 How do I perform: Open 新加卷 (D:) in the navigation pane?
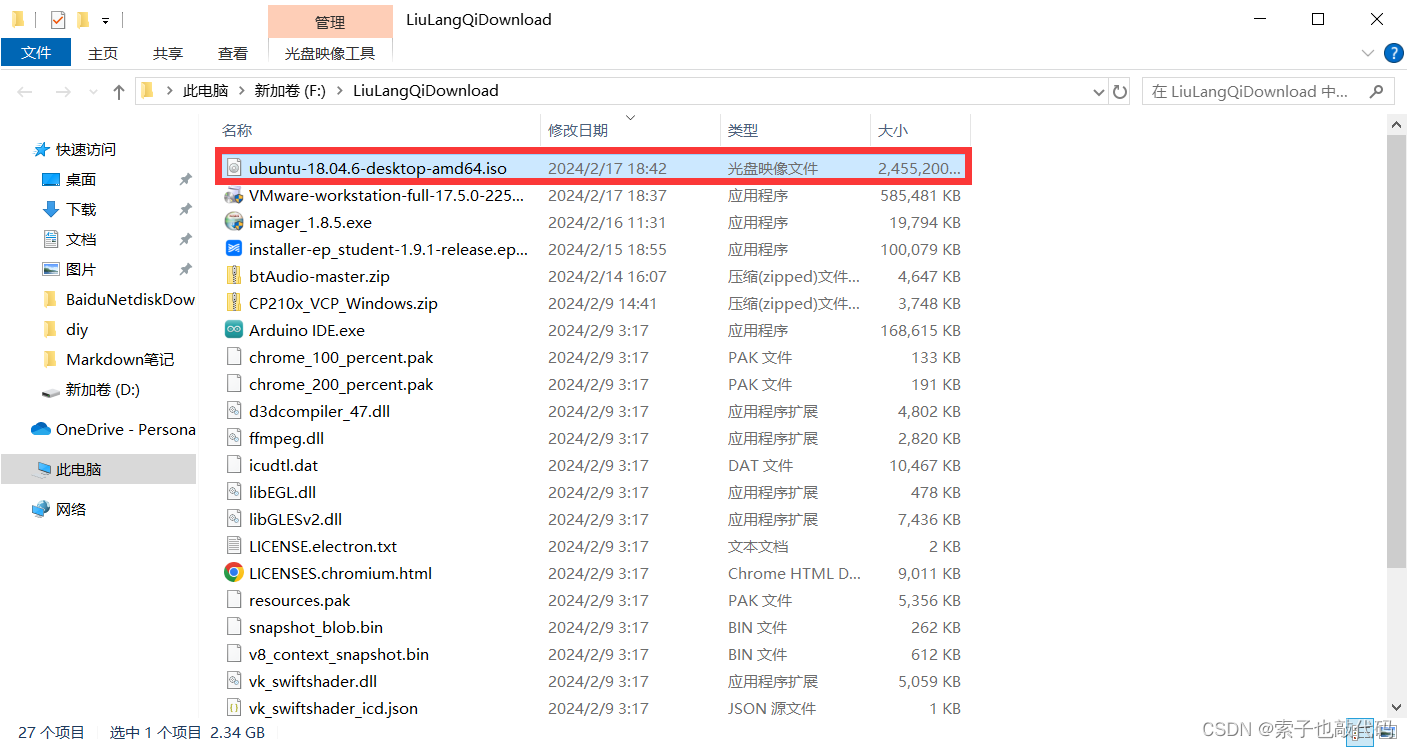[x=102, y=389]
